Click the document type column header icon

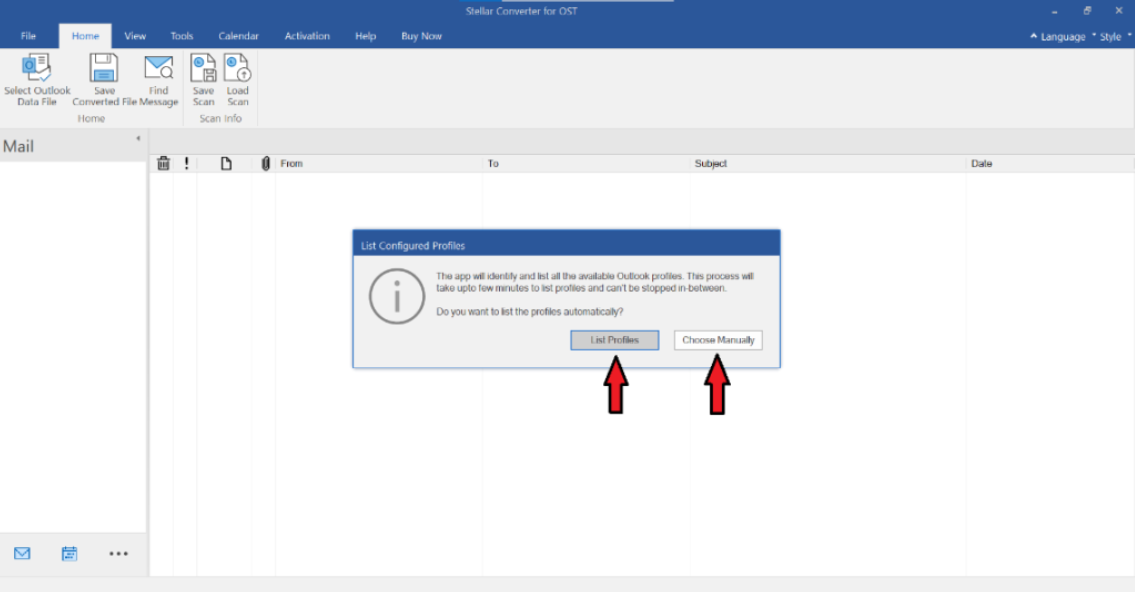pyautogui.click(x=226, y=164)
